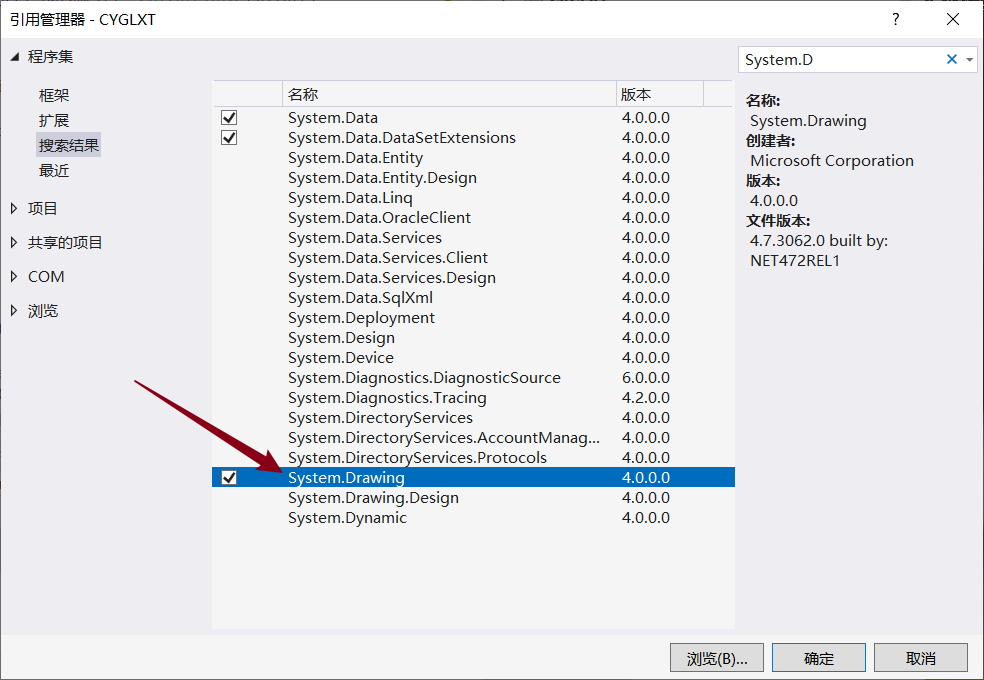Expand the 共享的项目 section
The width and height of the screenshot is (984, 680).
(14, 243)
